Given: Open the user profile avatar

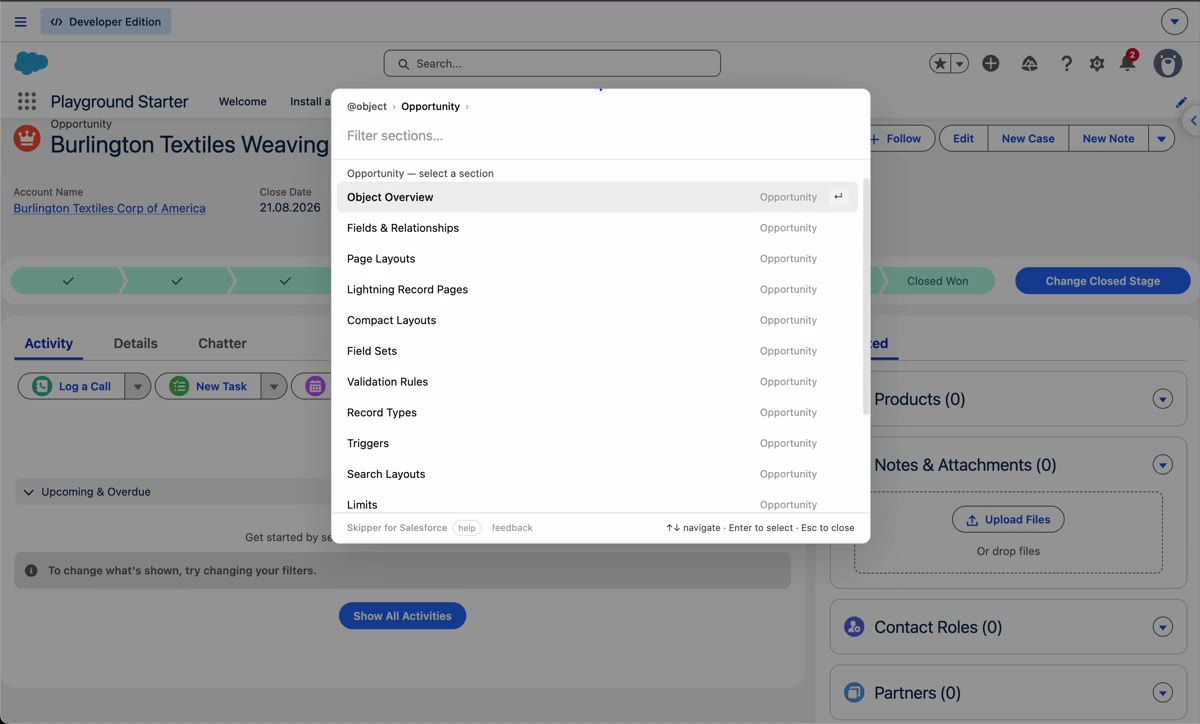Looking at the screenshot, I should [1168, 63].
